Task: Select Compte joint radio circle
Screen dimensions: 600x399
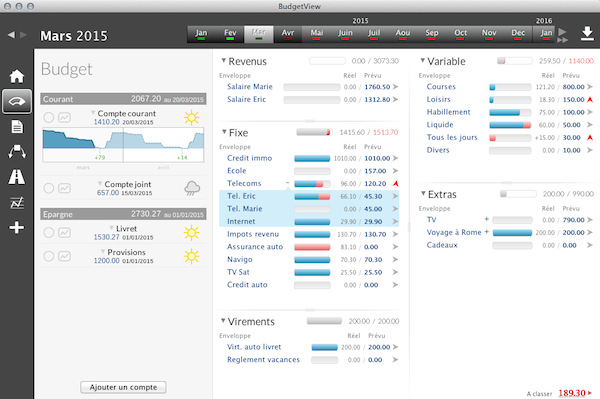Action: [49, 188]
